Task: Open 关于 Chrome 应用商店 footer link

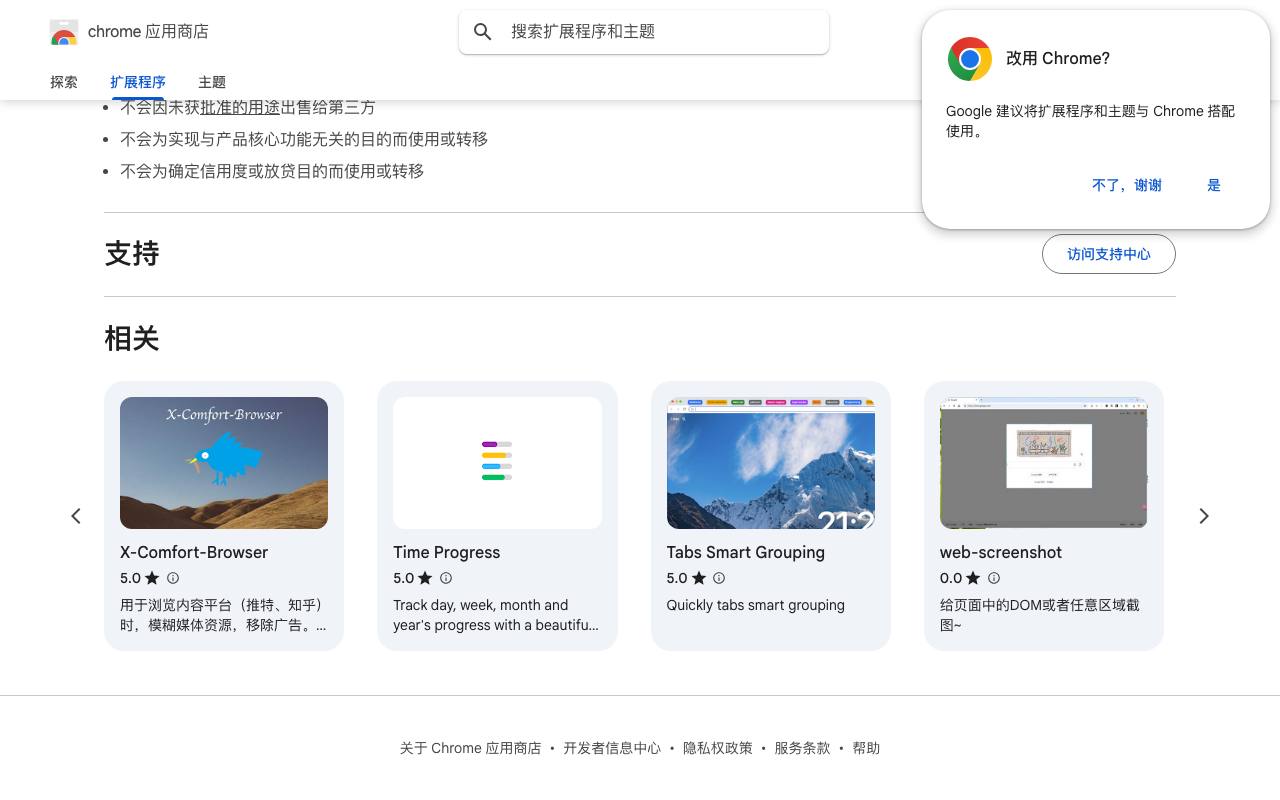Action: pos(470,748)
